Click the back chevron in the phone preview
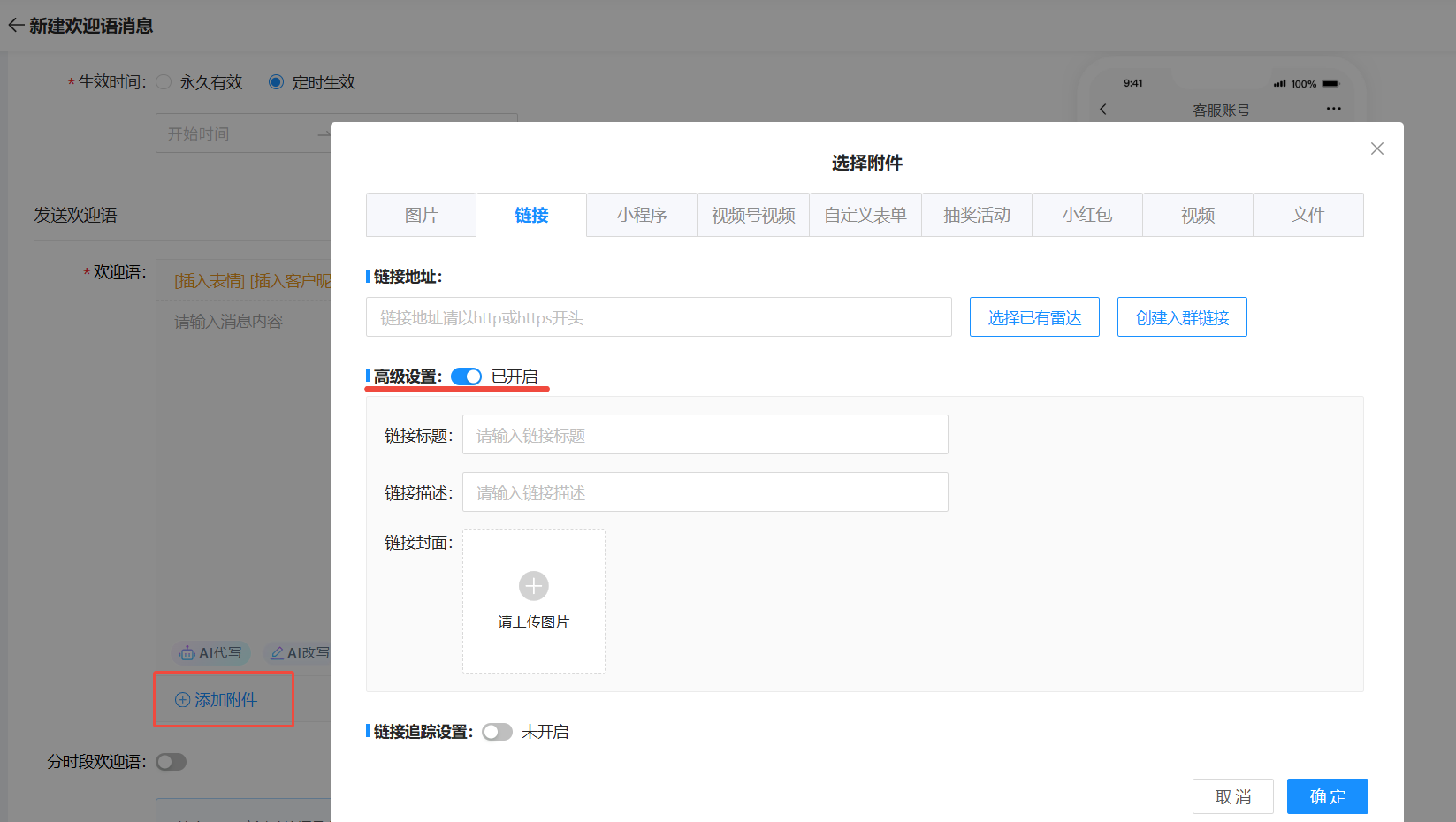The image size is (1456, 822). coord(1102,110)
